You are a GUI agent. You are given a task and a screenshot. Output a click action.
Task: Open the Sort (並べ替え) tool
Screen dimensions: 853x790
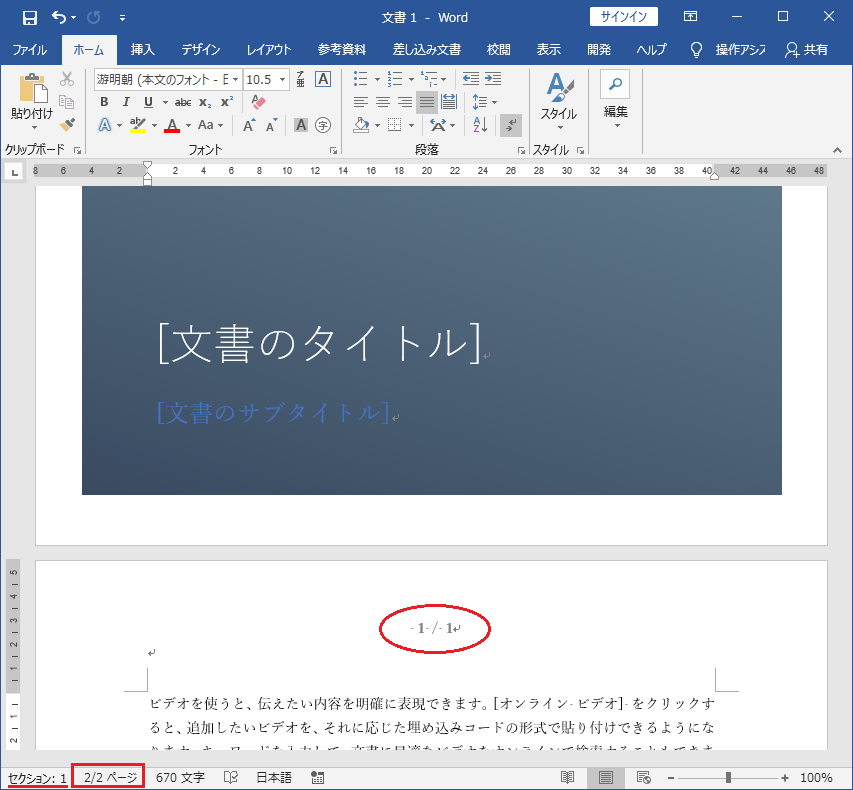pyautogui.click(x=479, y=124)
